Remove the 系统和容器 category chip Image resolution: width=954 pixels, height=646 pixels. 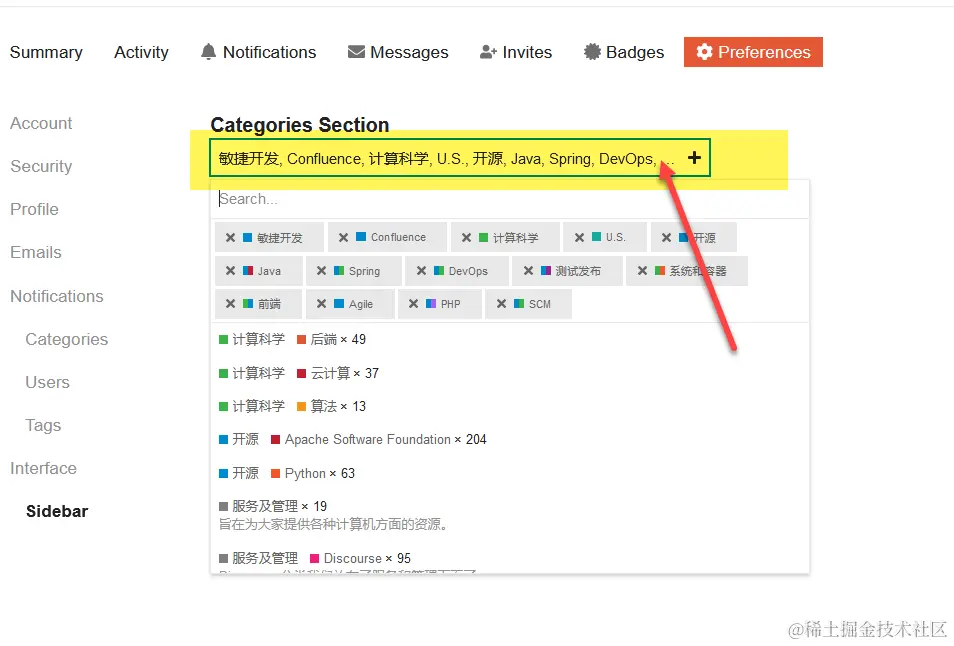[x=642, y=271]
